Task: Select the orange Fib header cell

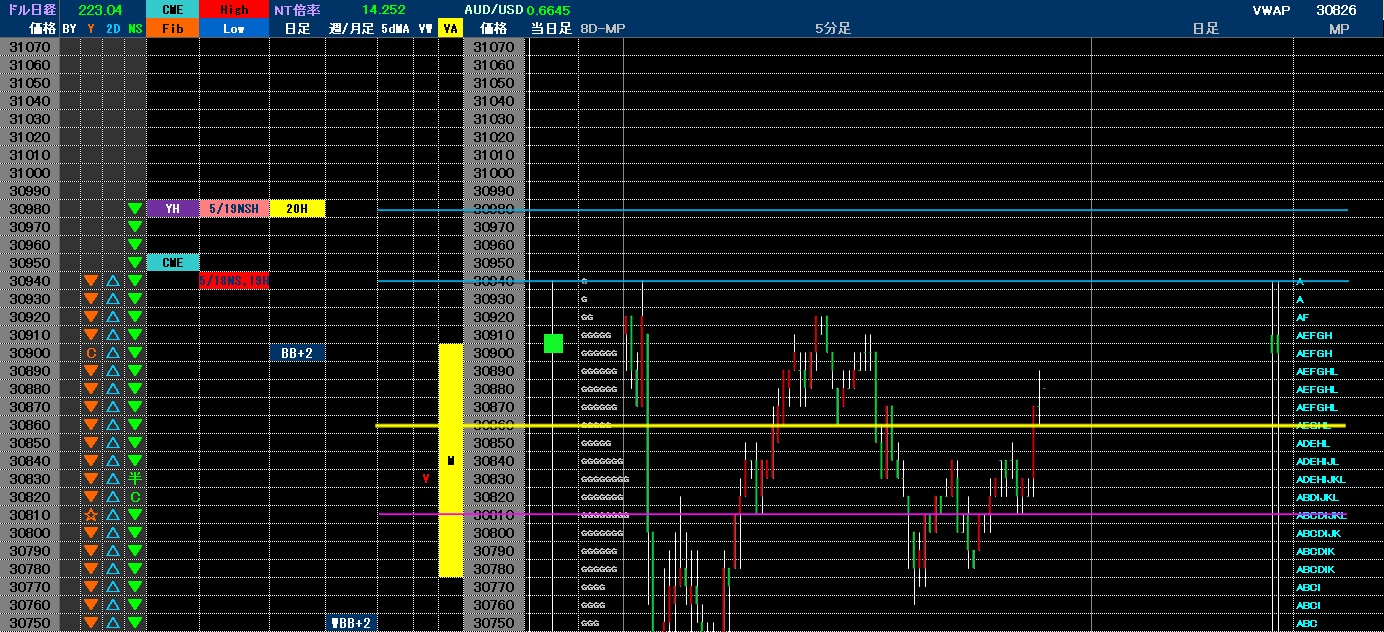Action: pos(172,28)
